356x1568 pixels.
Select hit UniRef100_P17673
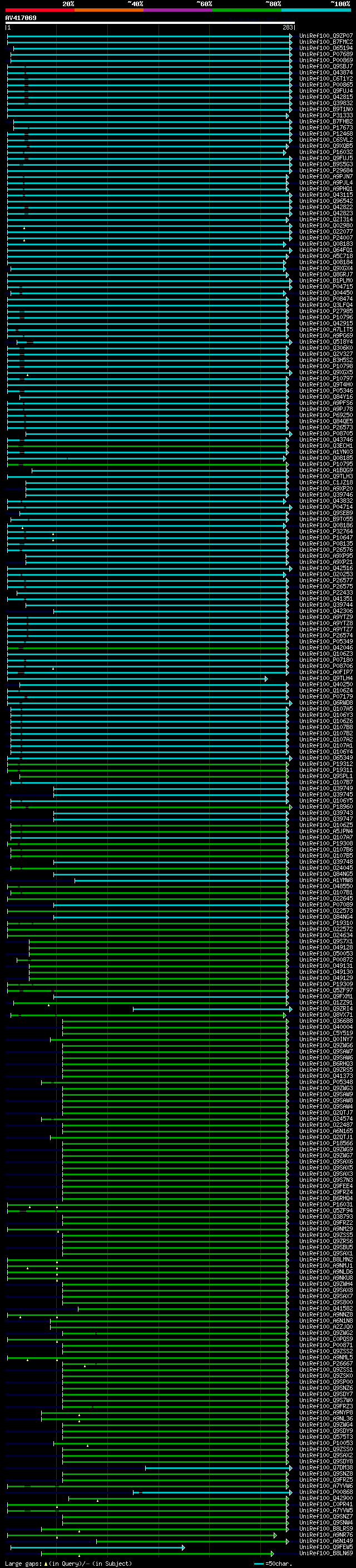click(326, 128)
